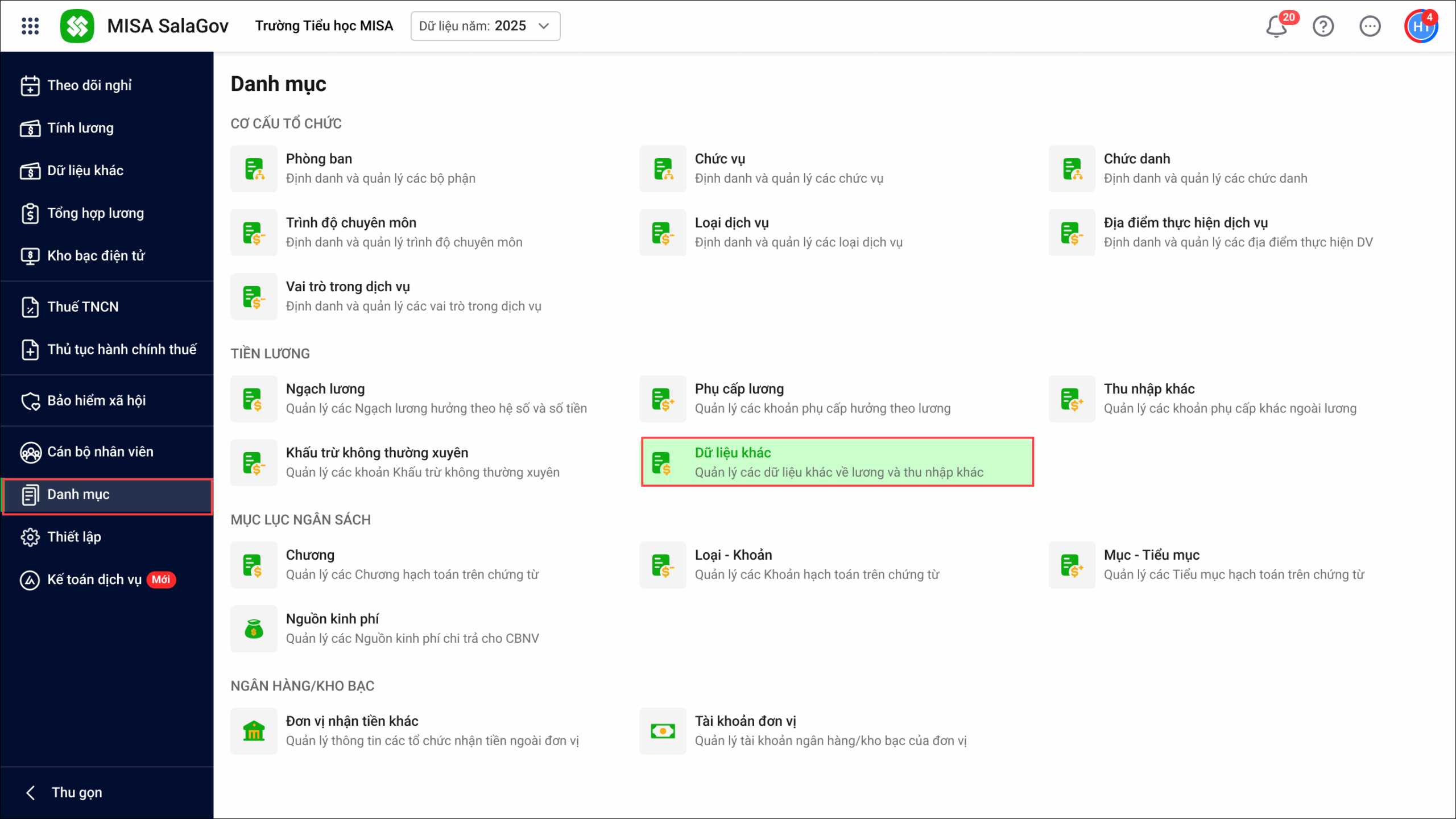Open the Dữ liệu khác category
The image size is (1456, 819).
(837, 462)
